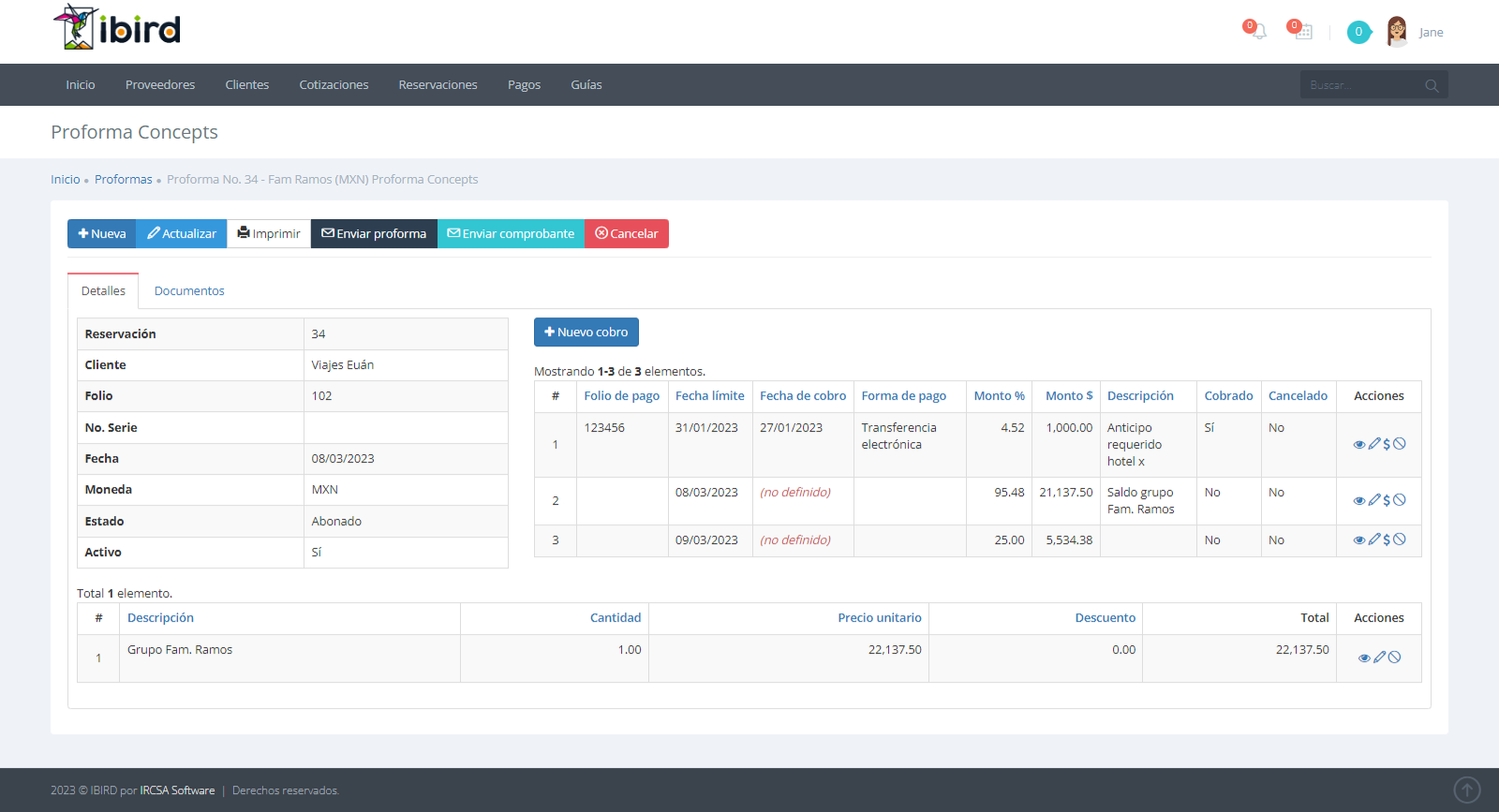This screenshot has height=812, width=1499.
Task: Edit the Saldo grupo Fam. Ramos payment
Action: pyautogui.click(x=1374, y=500)
